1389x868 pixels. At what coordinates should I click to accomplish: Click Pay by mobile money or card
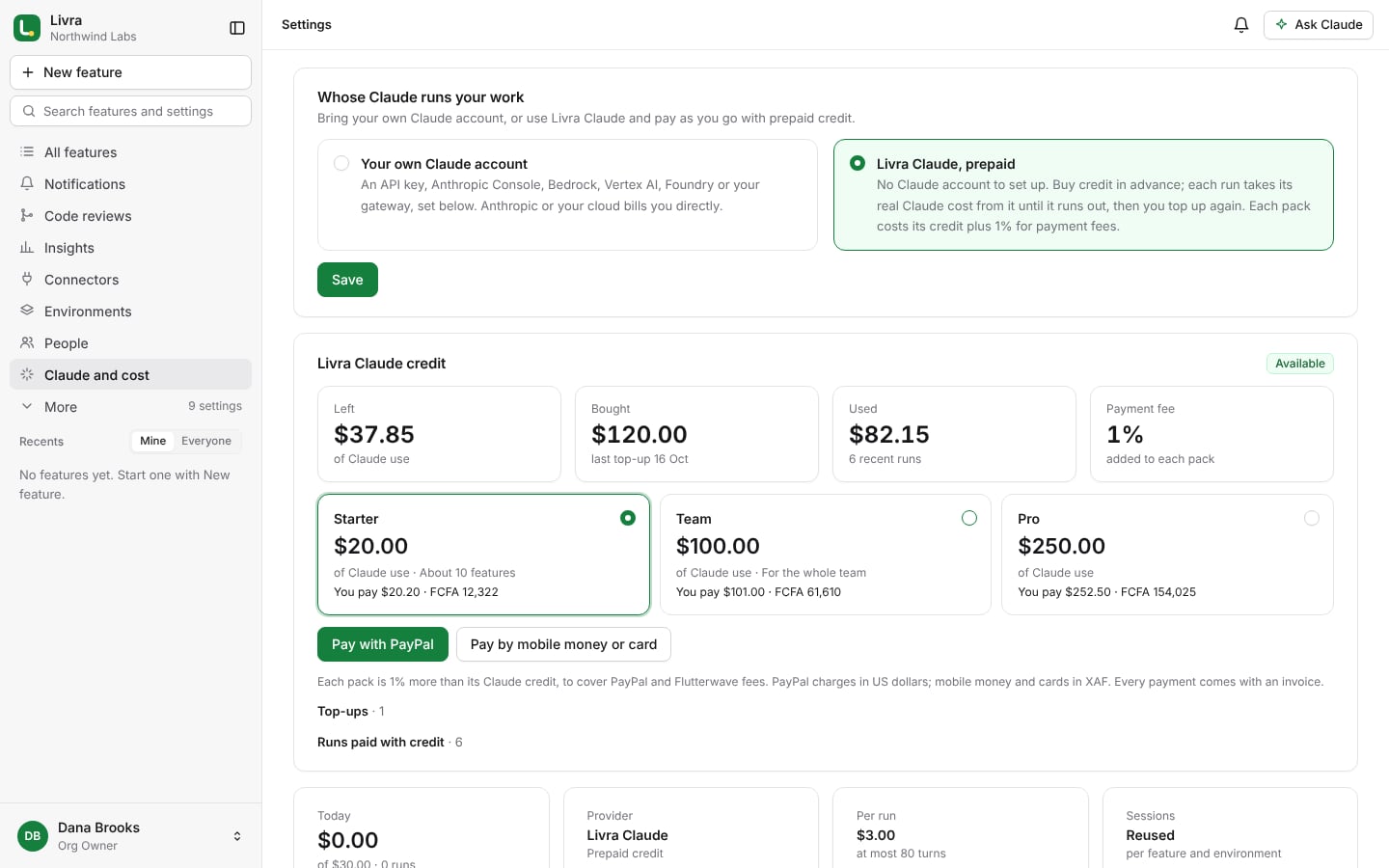[563, 644]
